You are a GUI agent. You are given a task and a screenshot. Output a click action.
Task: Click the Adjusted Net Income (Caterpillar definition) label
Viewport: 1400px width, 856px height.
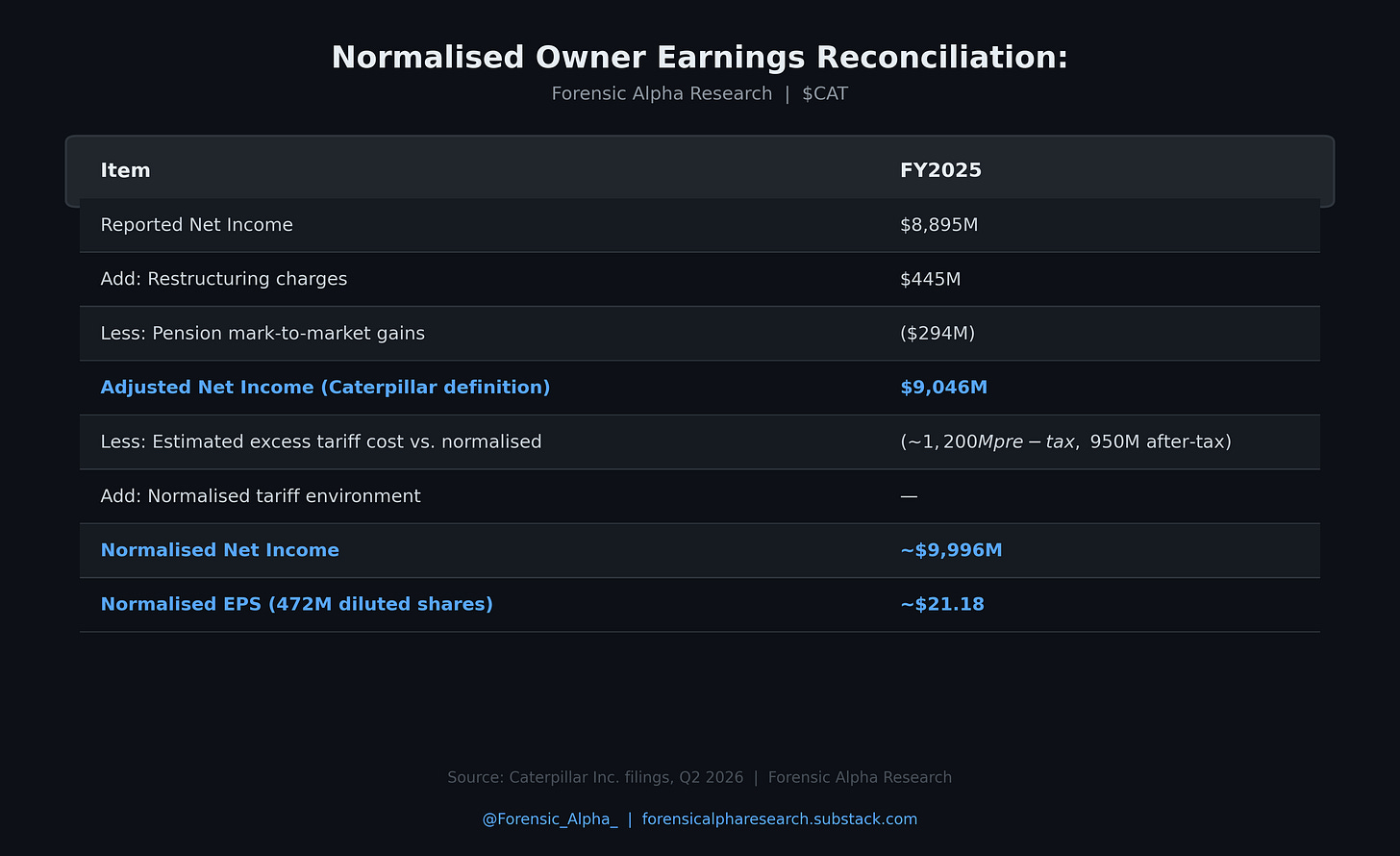point(326,388)
